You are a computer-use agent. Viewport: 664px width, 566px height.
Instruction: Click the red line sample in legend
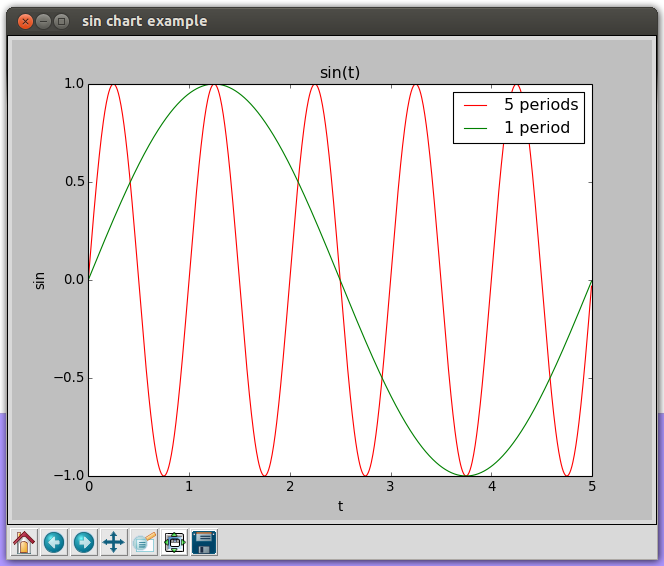click(x=476, y=105)
